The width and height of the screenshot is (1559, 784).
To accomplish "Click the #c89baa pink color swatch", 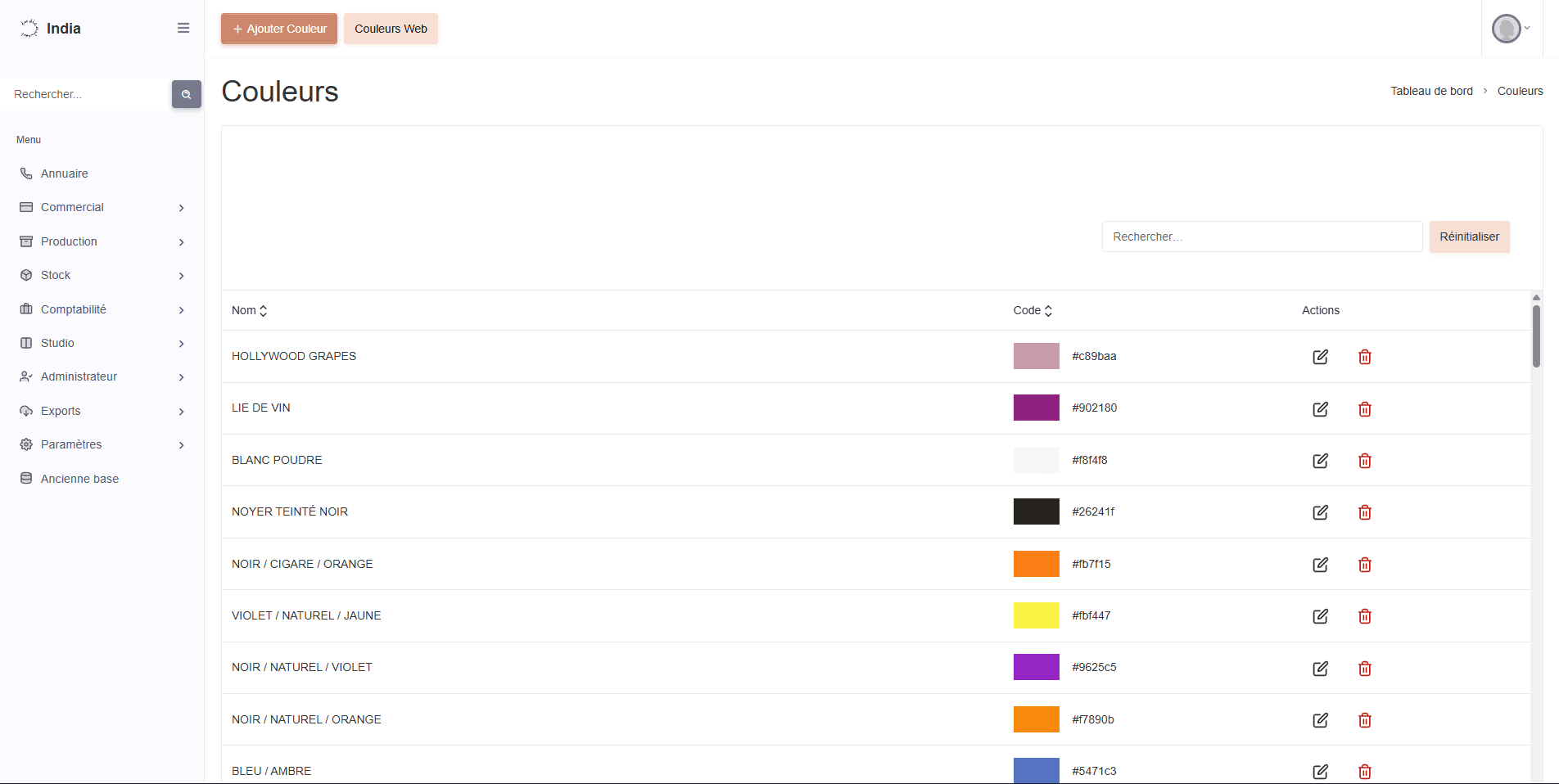I will pos(1036,356).
